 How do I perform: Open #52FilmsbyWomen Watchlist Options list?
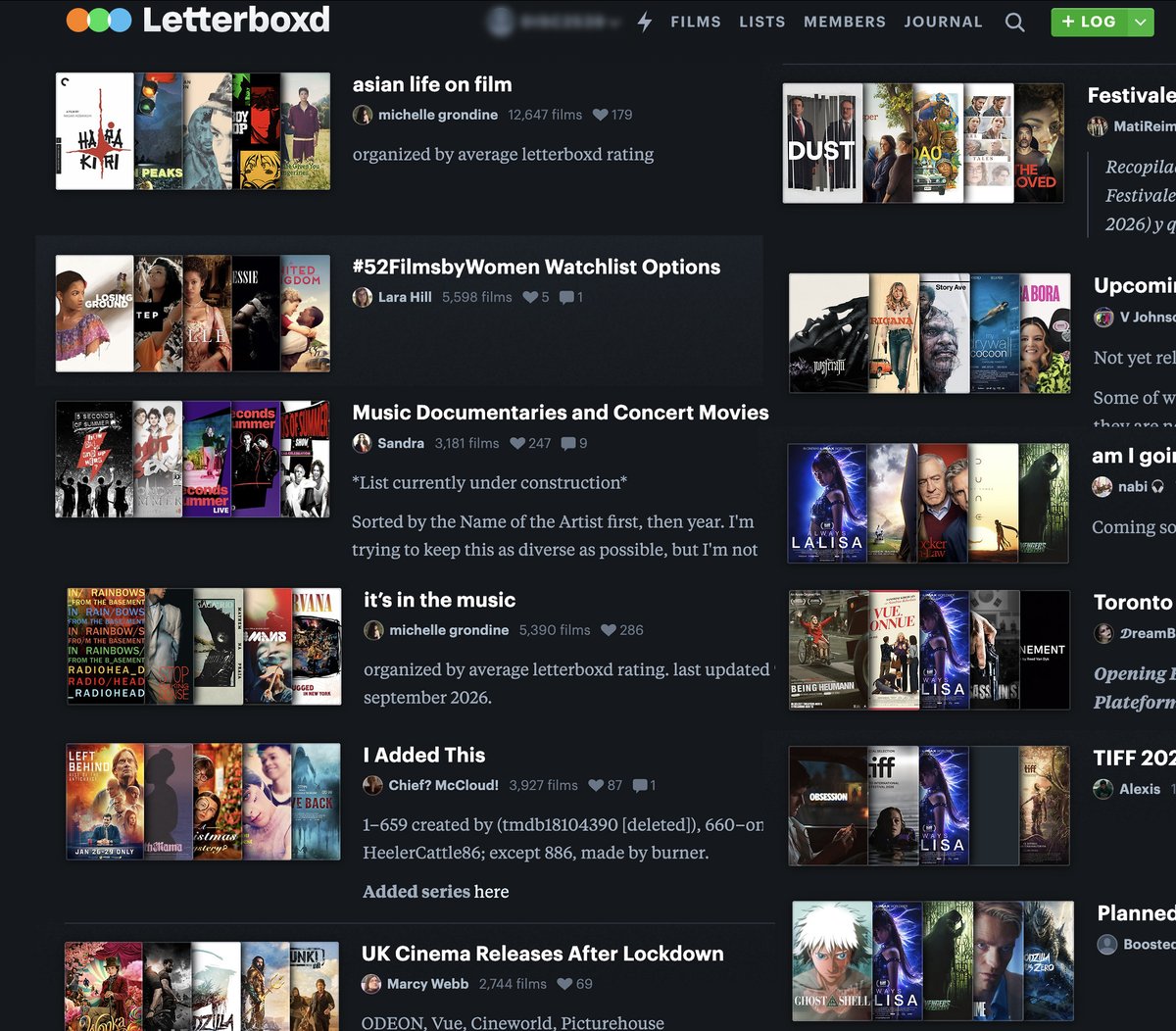536,267
